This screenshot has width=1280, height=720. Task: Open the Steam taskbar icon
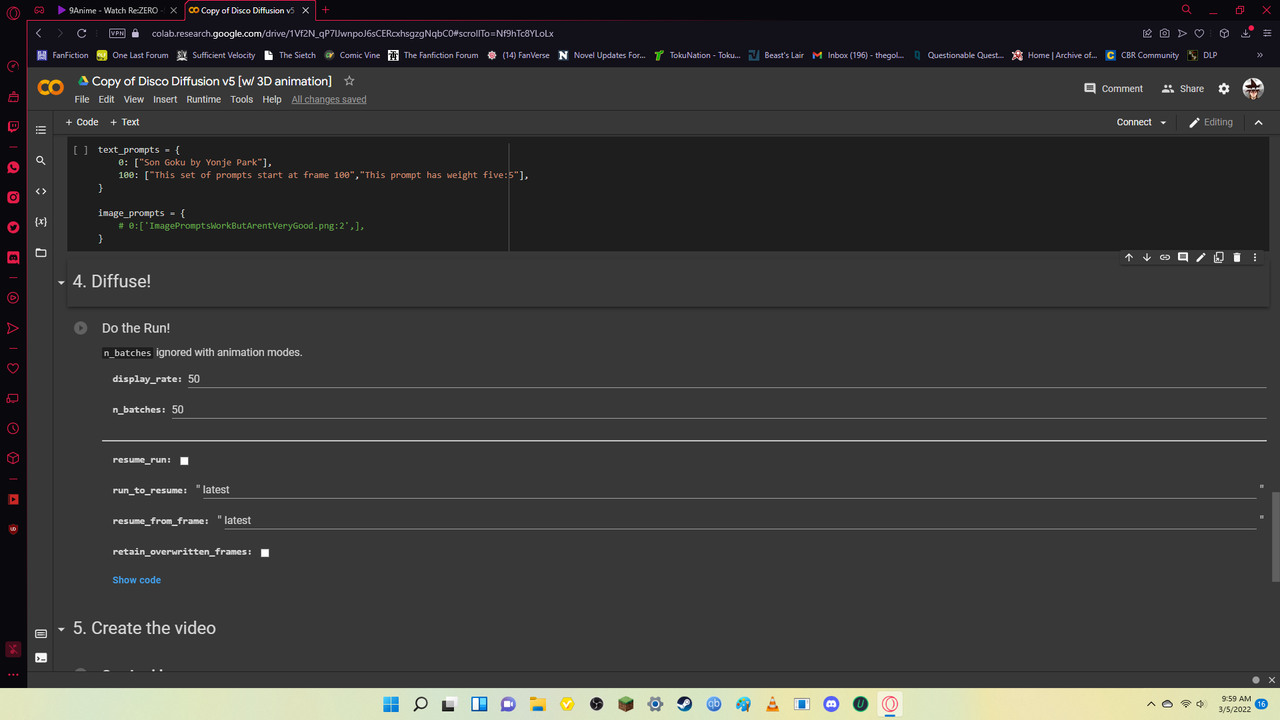pos(684,704)
